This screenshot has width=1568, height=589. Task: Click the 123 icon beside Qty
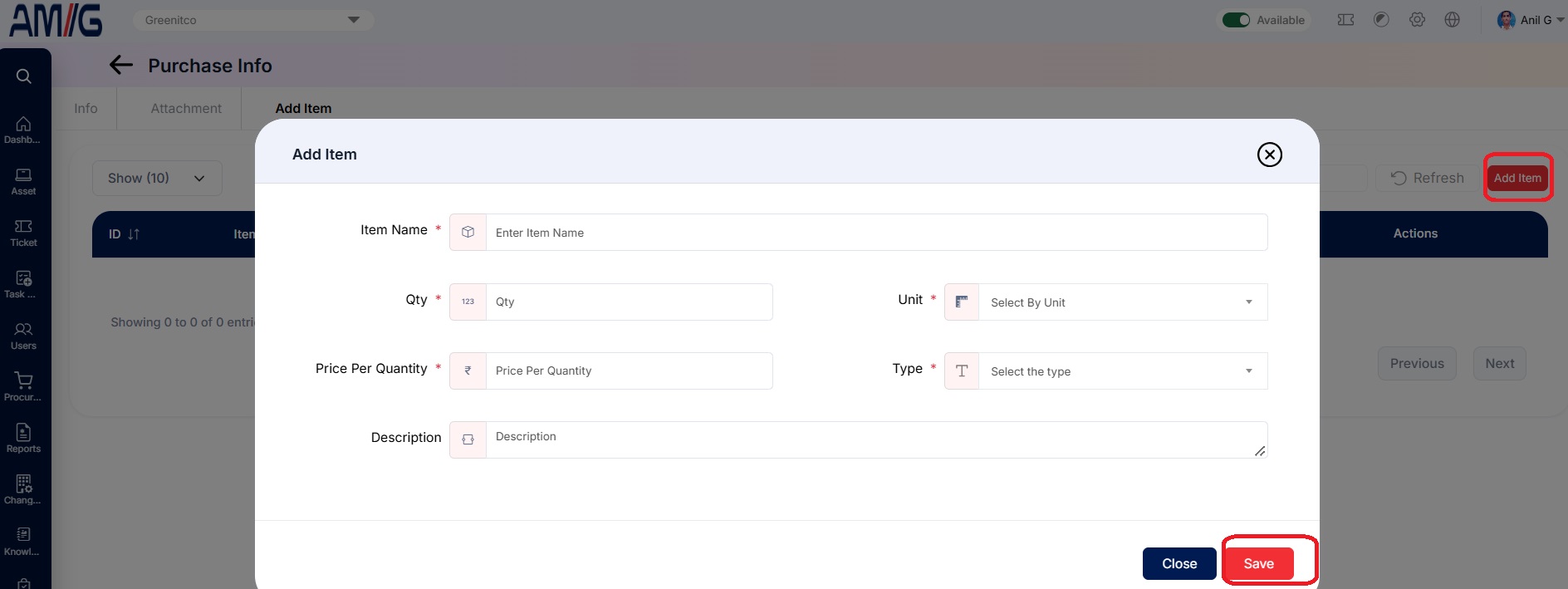(468, 302)
